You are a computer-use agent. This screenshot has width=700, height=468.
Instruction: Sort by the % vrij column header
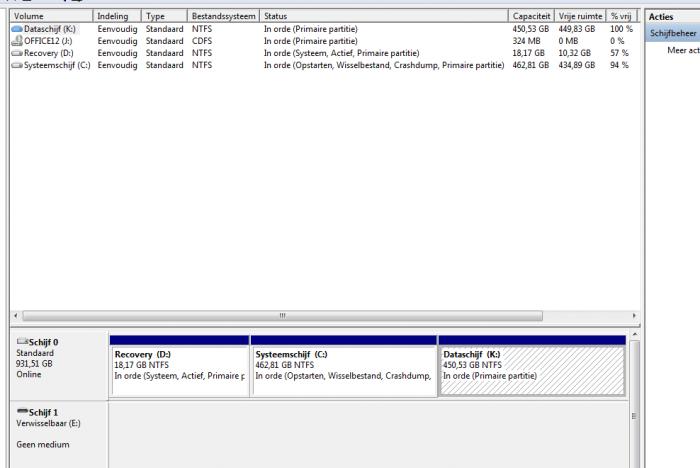click(x=621, y=16)
